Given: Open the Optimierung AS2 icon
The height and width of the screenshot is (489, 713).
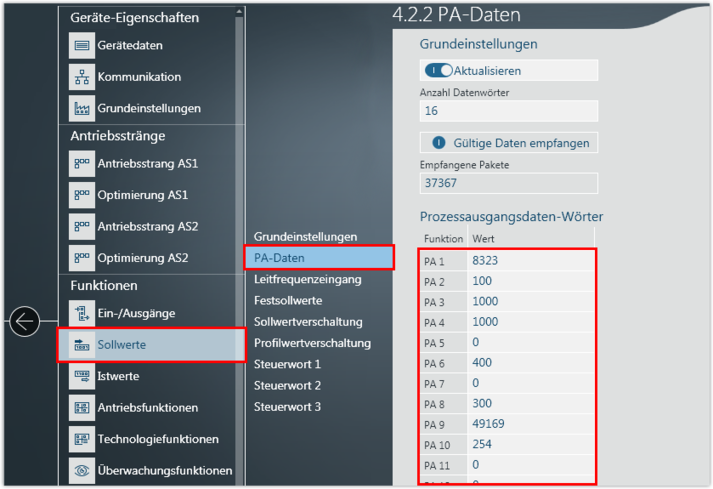Looking at the screenshot, I should 81,258.
